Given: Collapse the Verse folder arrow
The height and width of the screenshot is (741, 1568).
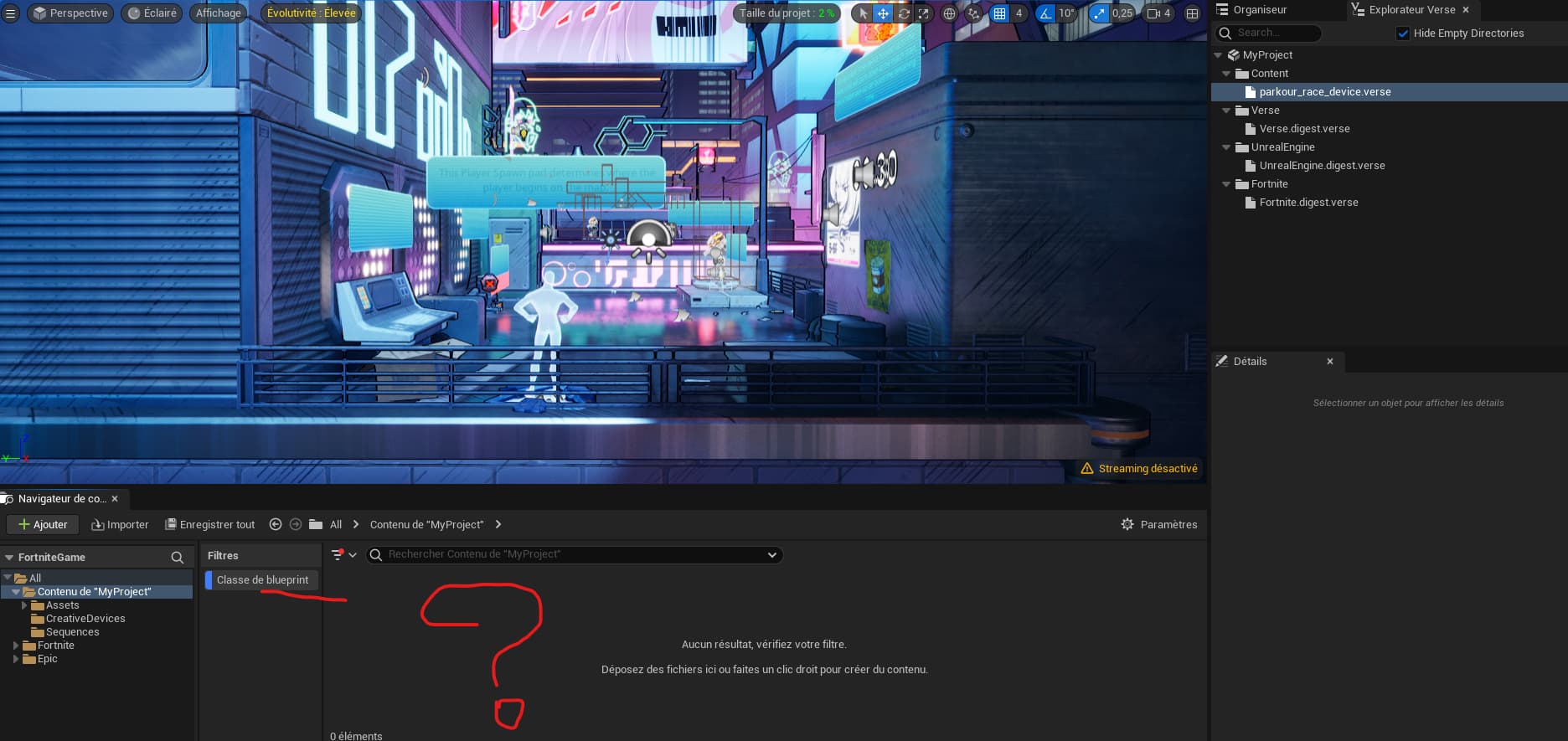Looking at the screenshot, I should (1226, 111).
